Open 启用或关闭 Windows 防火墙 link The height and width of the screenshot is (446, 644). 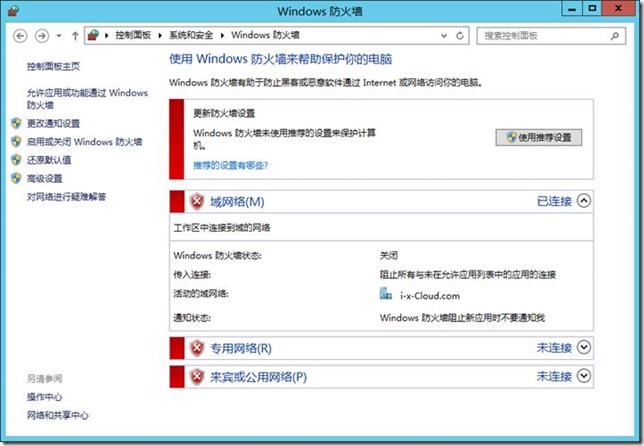point(84,142)
